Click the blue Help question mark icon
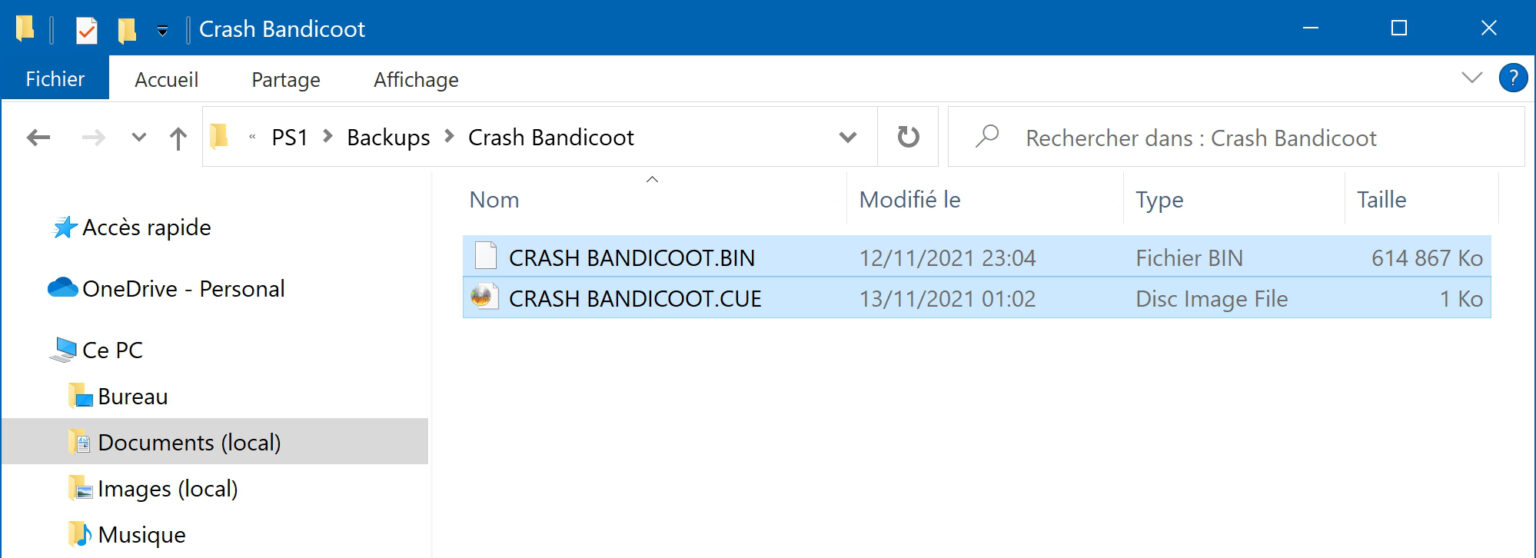The image size is (1536, 558). click(1512, 78)
